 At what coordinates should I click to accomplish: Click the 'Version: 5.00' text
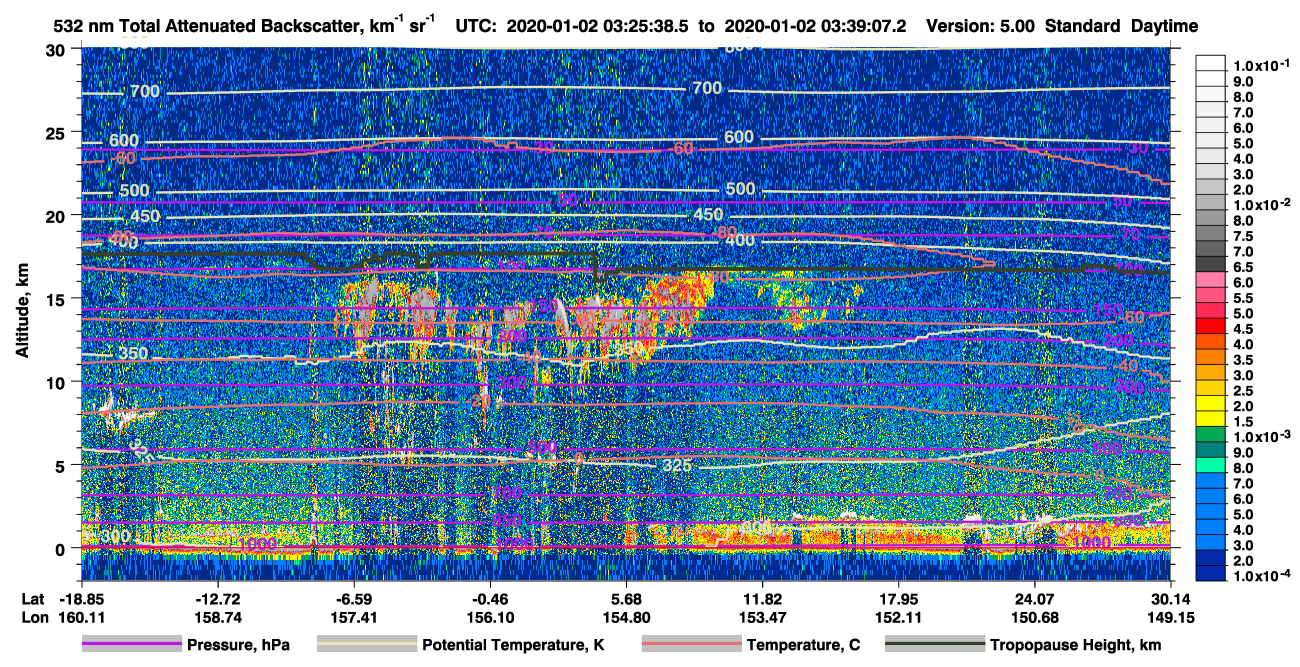(981, 26)
